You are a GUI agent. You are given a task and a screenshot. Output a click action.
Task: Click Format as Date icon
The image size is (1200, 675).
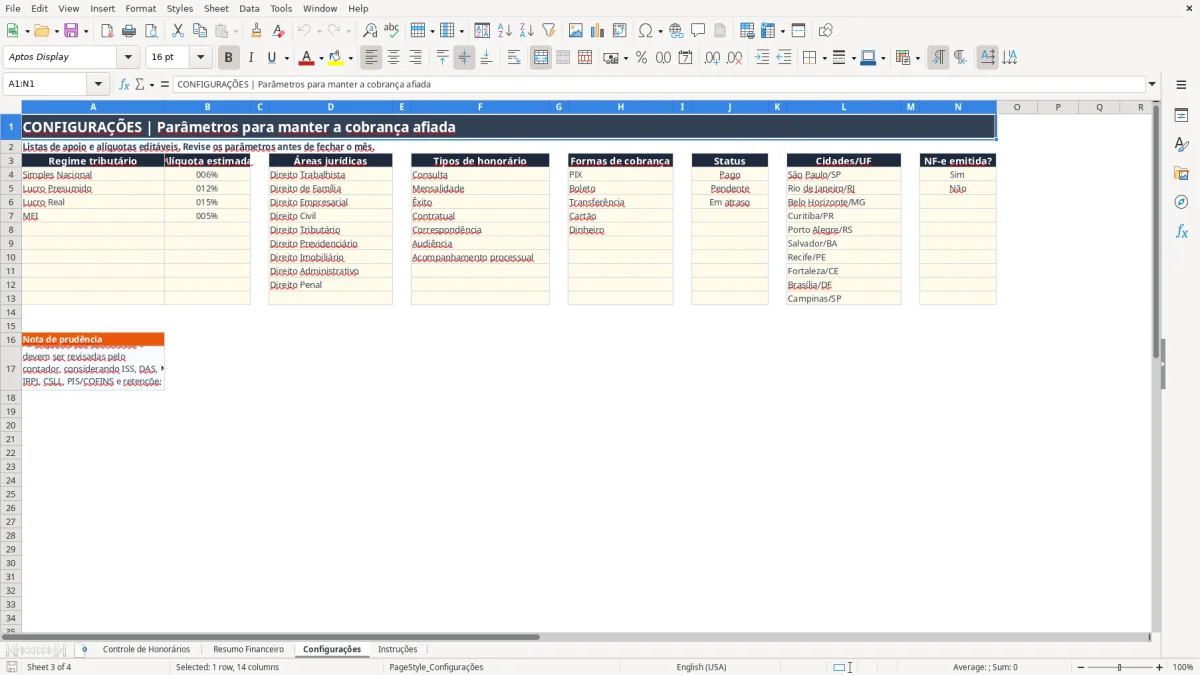coord(685,58)
